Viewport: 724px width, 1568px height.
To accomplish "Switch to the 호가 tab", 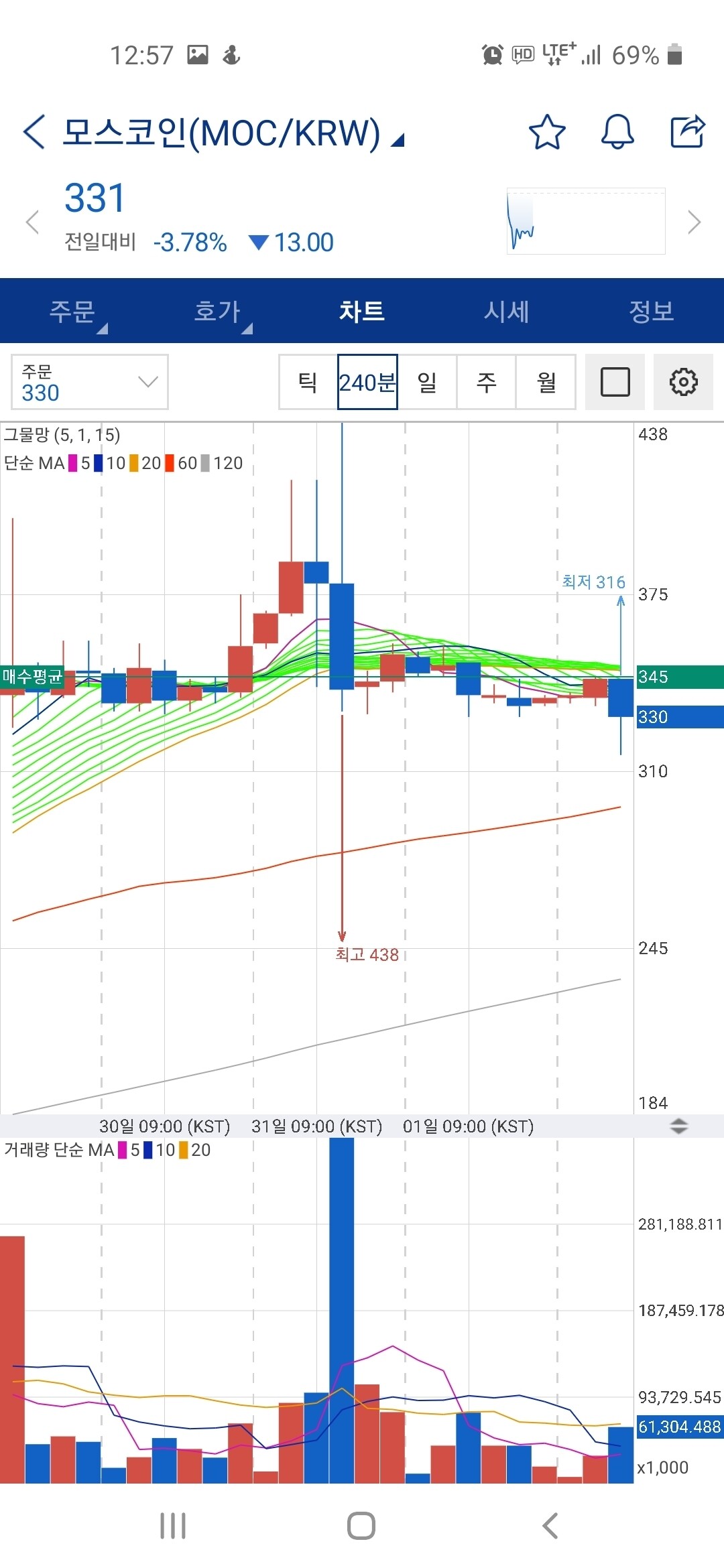I will 217,311.
